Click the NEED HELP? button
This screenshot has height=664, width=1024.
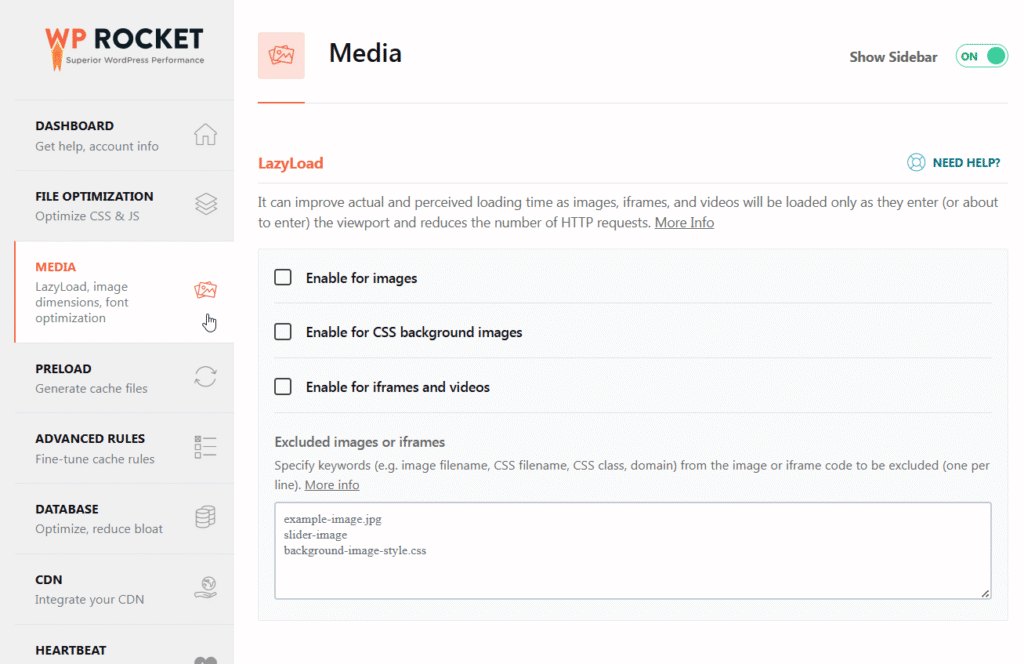[965, 163]
